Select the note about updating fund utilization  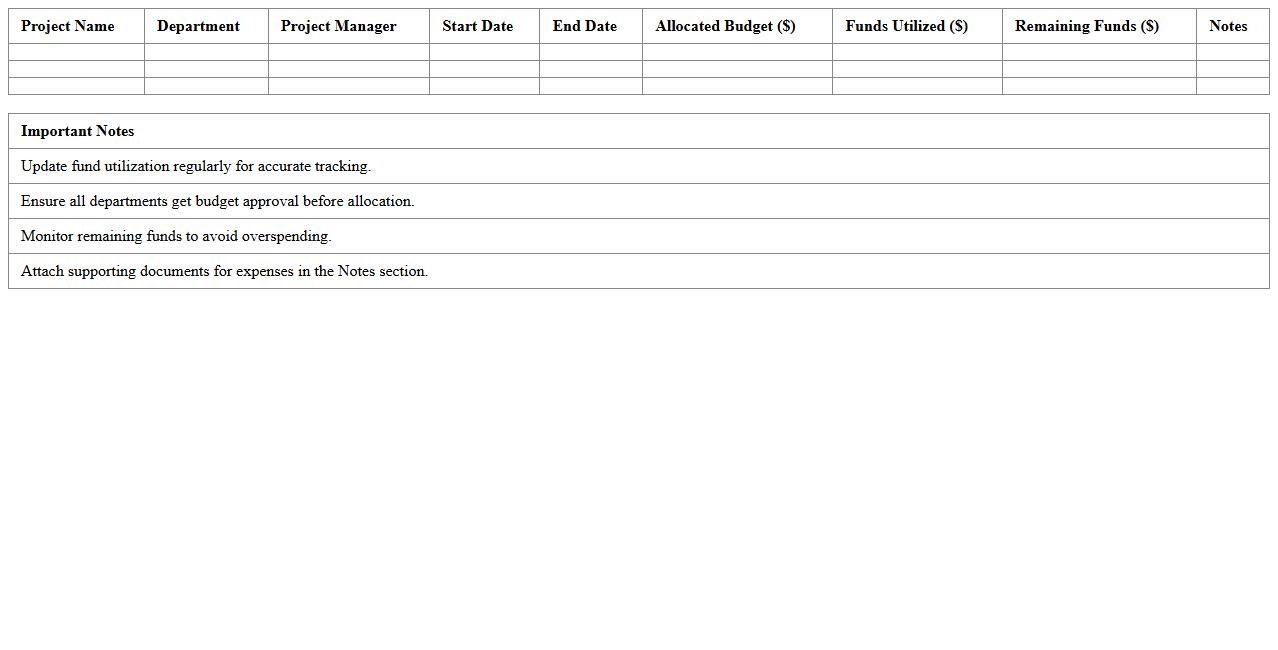coord(196,166)
